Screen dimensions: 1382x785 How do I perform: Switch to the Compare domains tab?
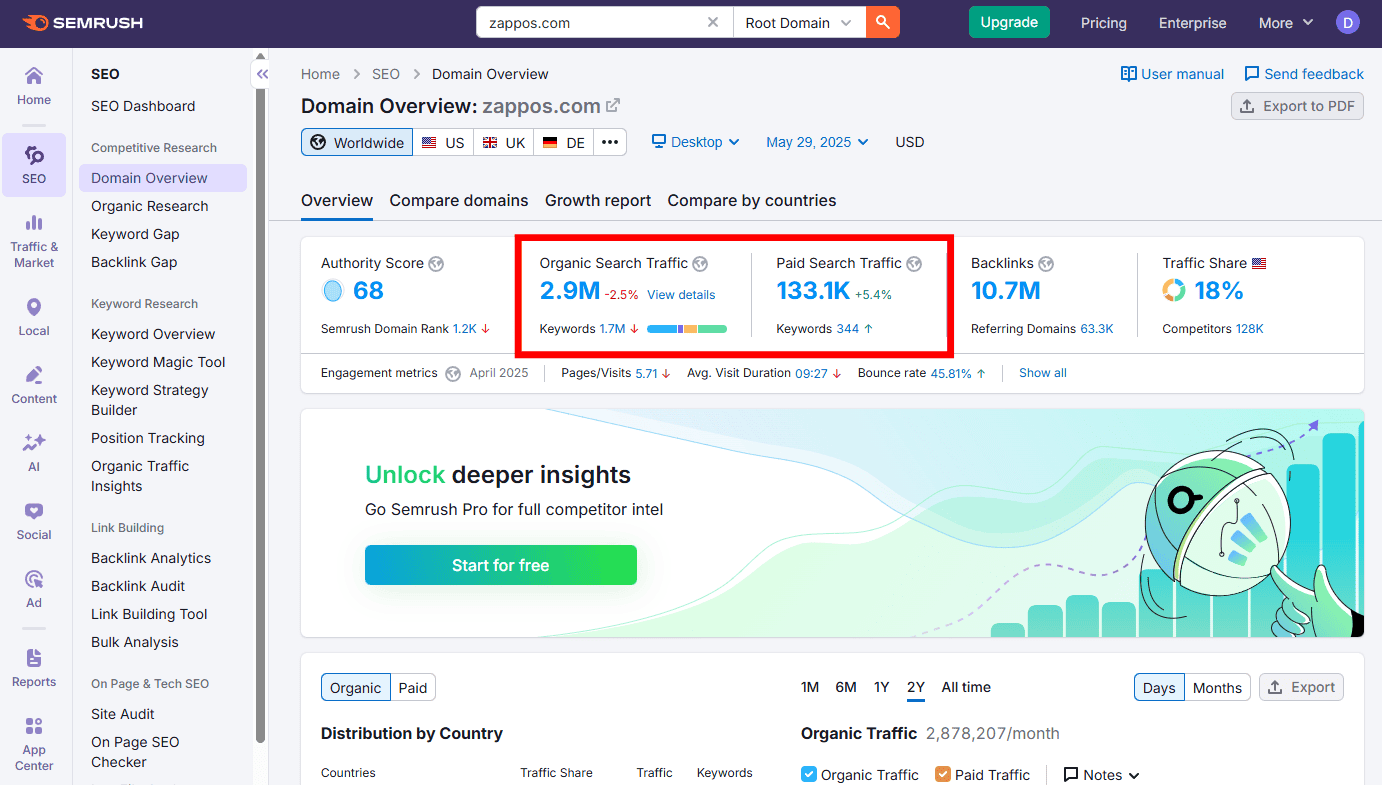click(458, 200)
